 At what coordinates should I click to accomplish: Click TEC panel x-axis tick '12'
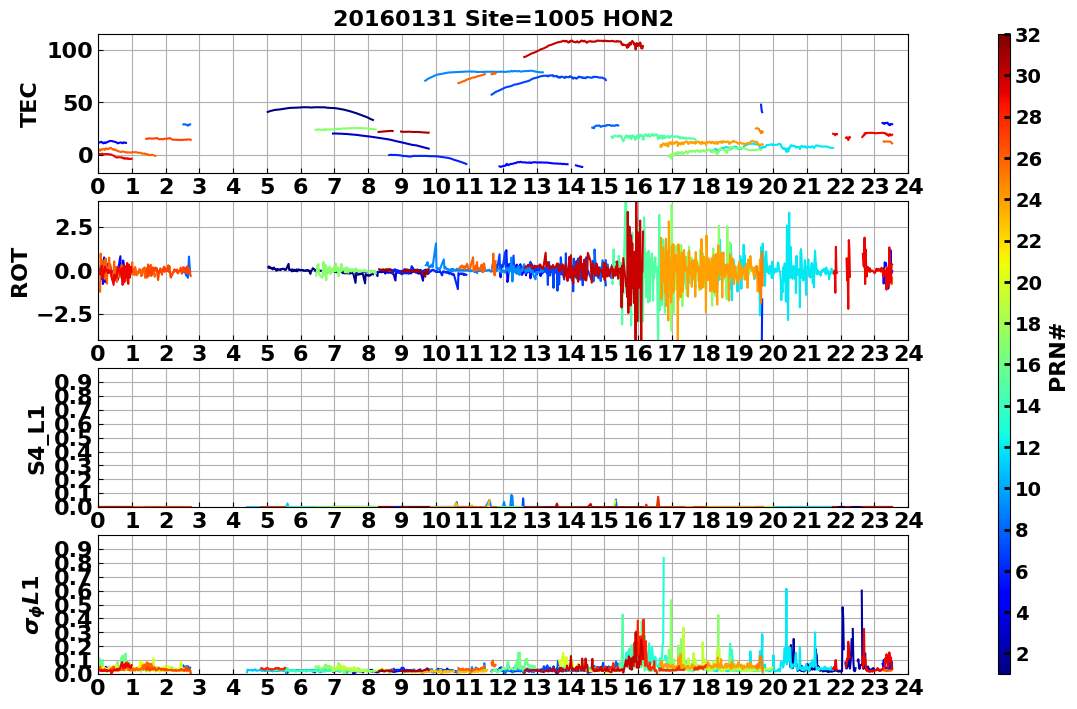point(503,186)
